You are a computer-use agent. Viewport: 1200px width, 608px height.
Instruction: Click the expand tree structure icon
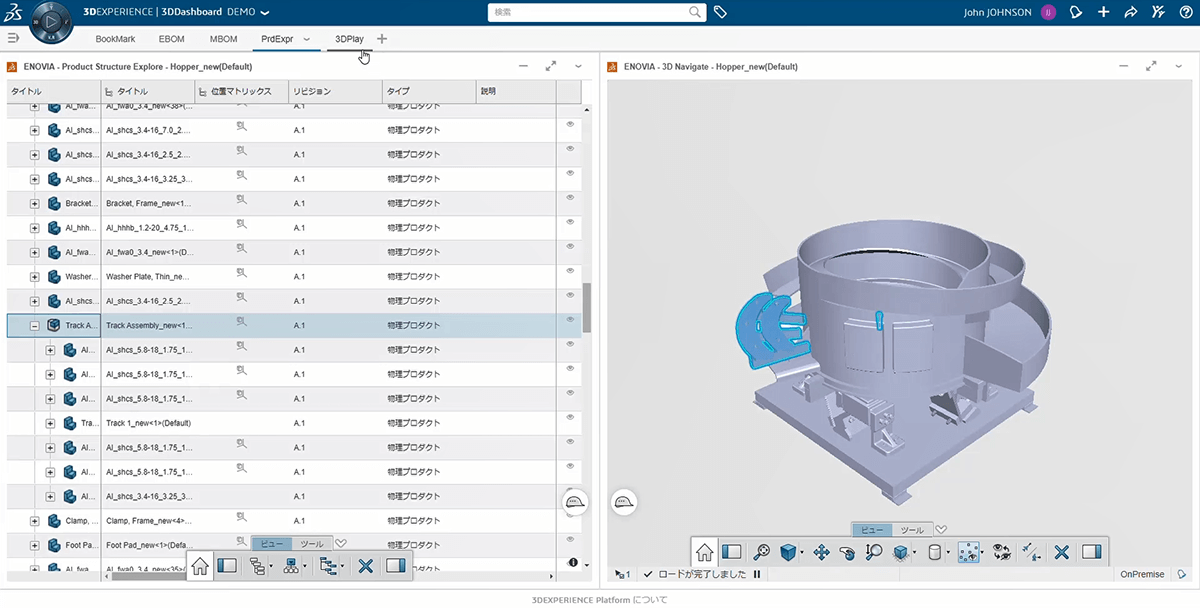257,566
